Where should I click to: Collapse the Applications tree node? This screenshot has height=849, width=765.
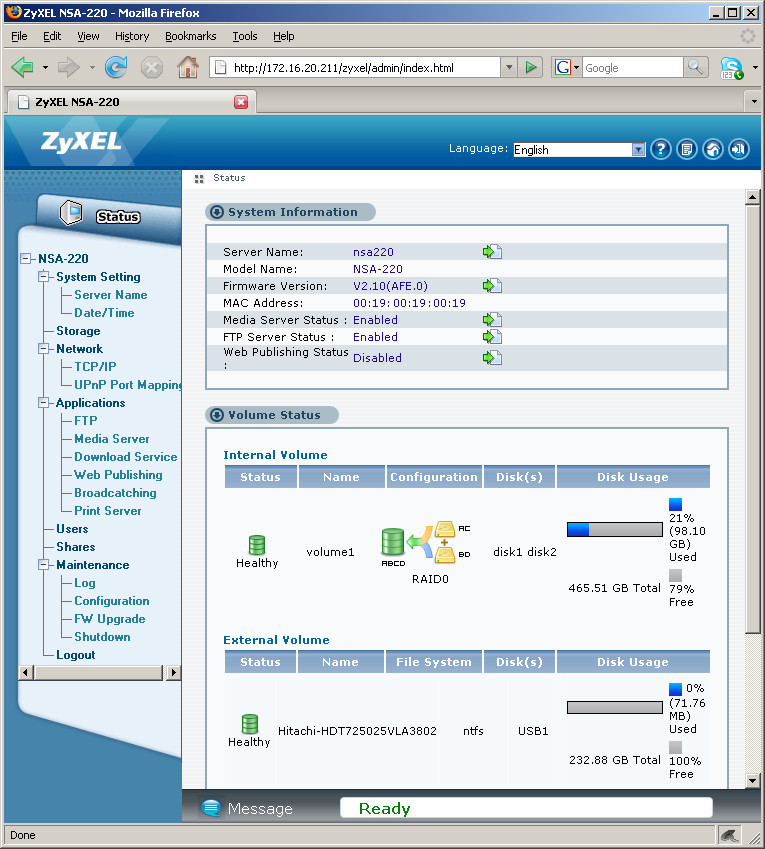[43, 403]
